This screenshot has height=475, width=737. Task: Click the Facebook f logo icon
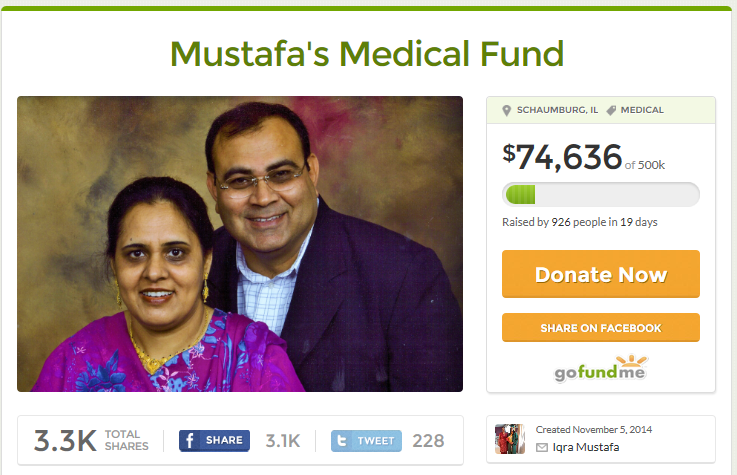[x=189, y=441]
